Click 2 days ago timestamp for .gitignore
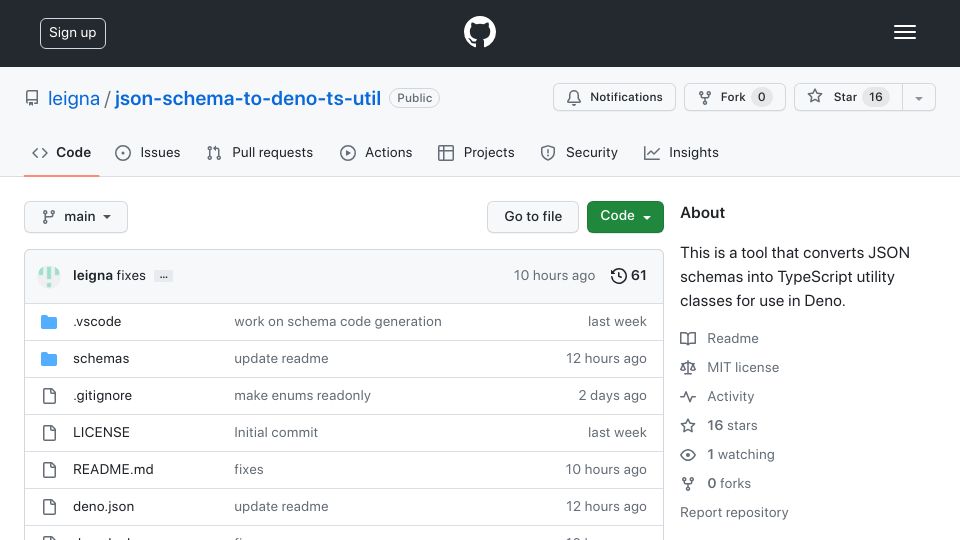The height and width of the screenshot is (540, 960). (x=612, y=396)
